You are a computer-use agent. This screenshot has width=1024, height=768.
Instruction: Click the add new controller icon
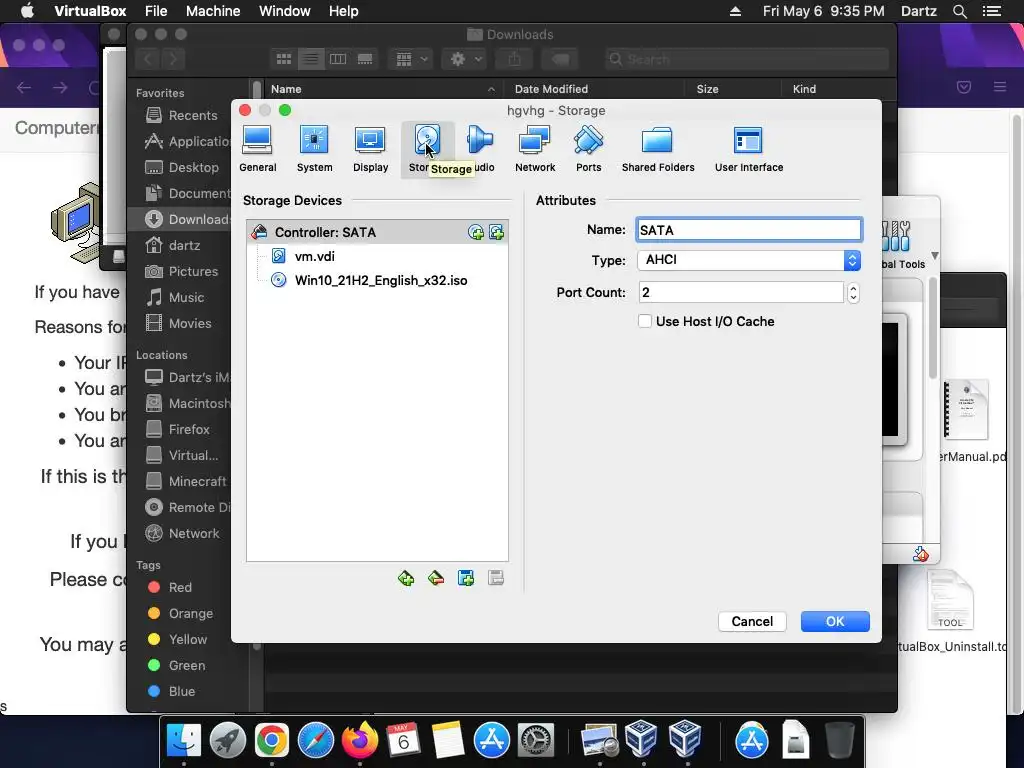[x=406, y=578]
